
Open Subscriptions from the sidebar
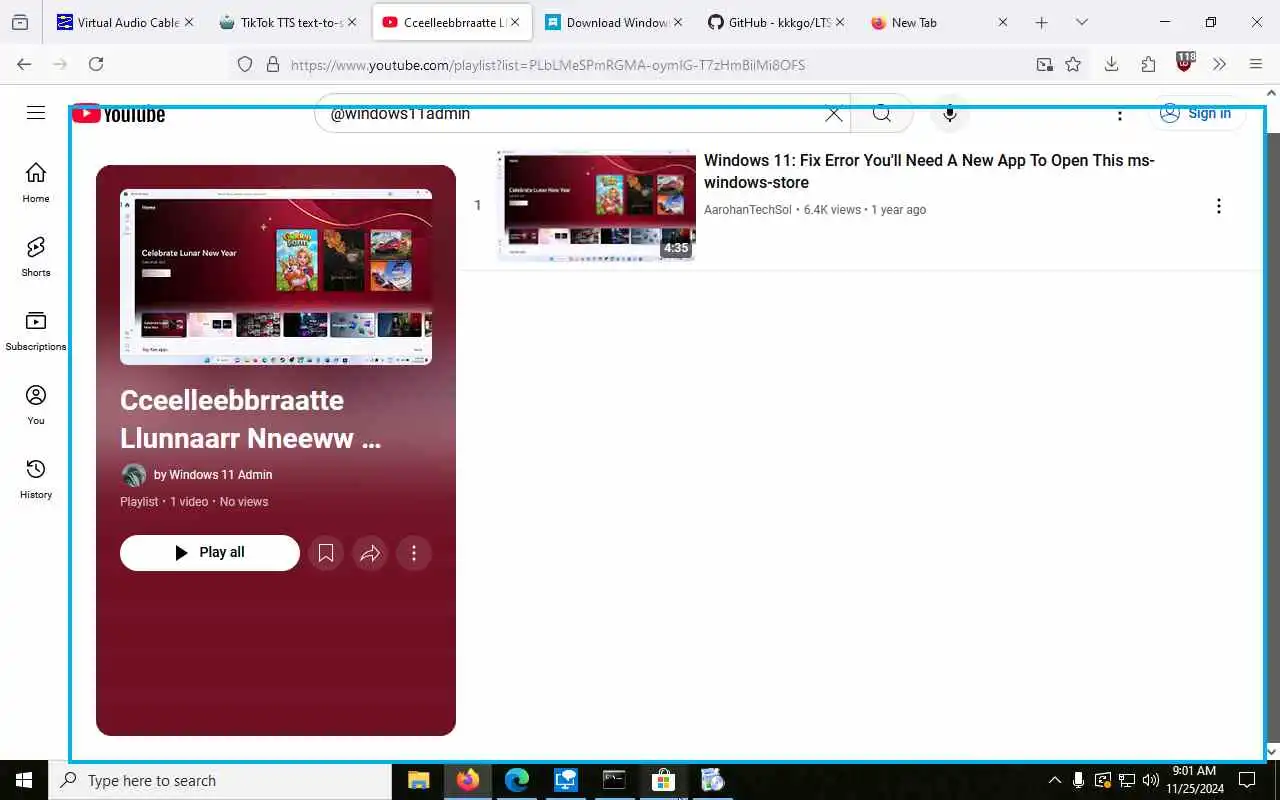pos(36,331)
